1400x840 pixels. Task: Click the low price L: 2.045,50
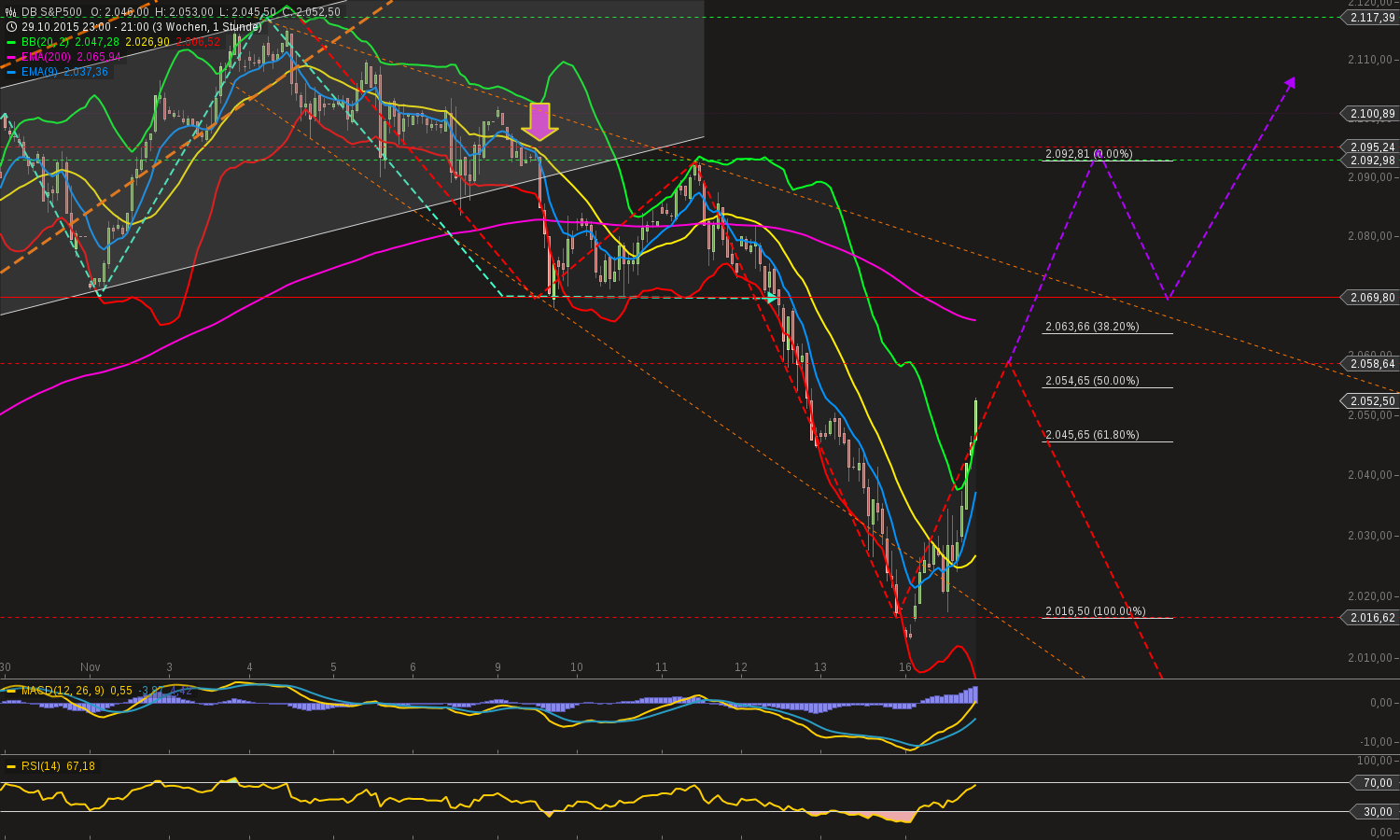point(247,12)
